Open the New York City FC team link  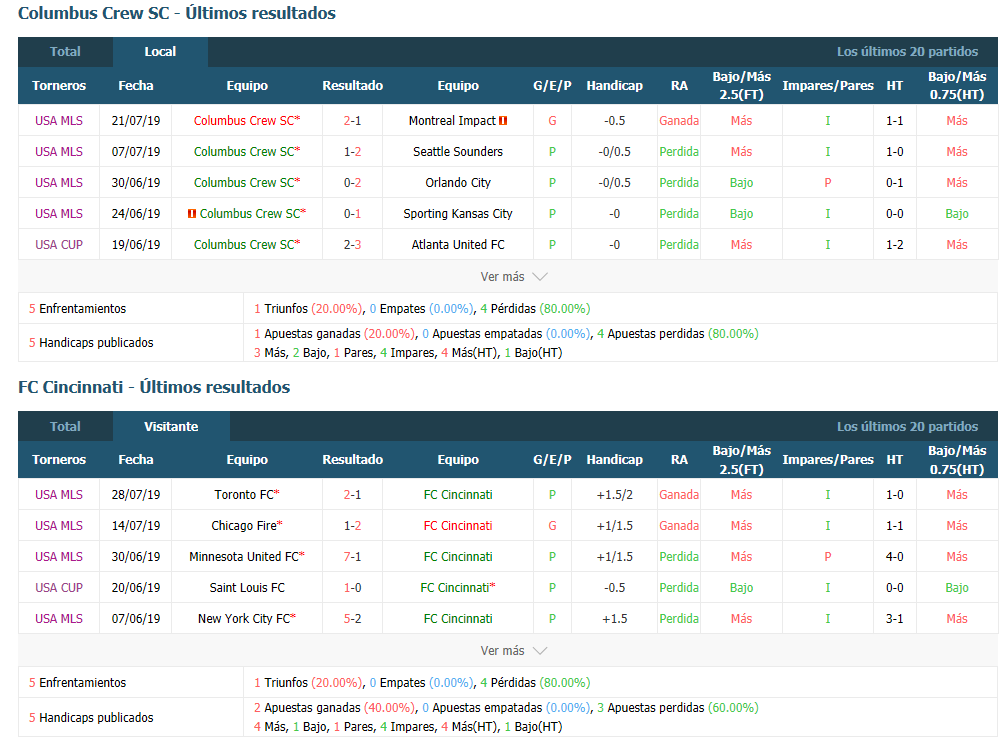point(244,619)
